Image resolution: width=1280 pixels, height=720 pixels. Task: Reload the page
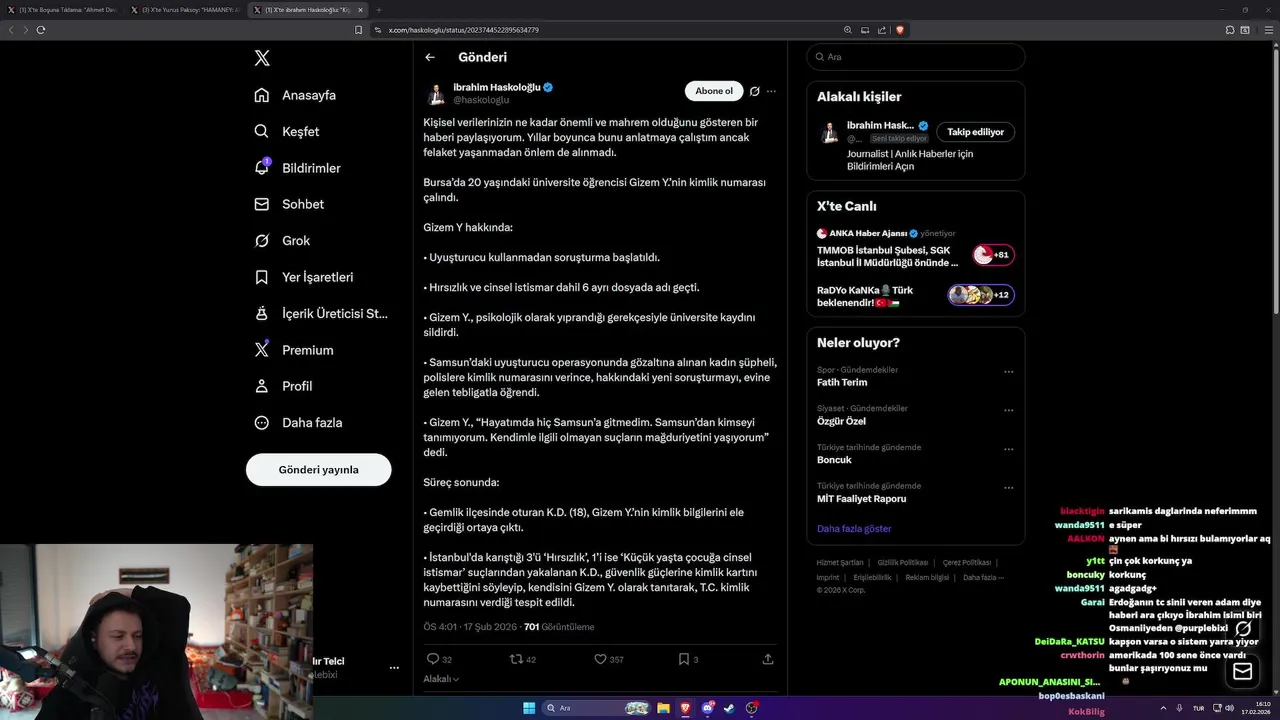tap(41, 30)
